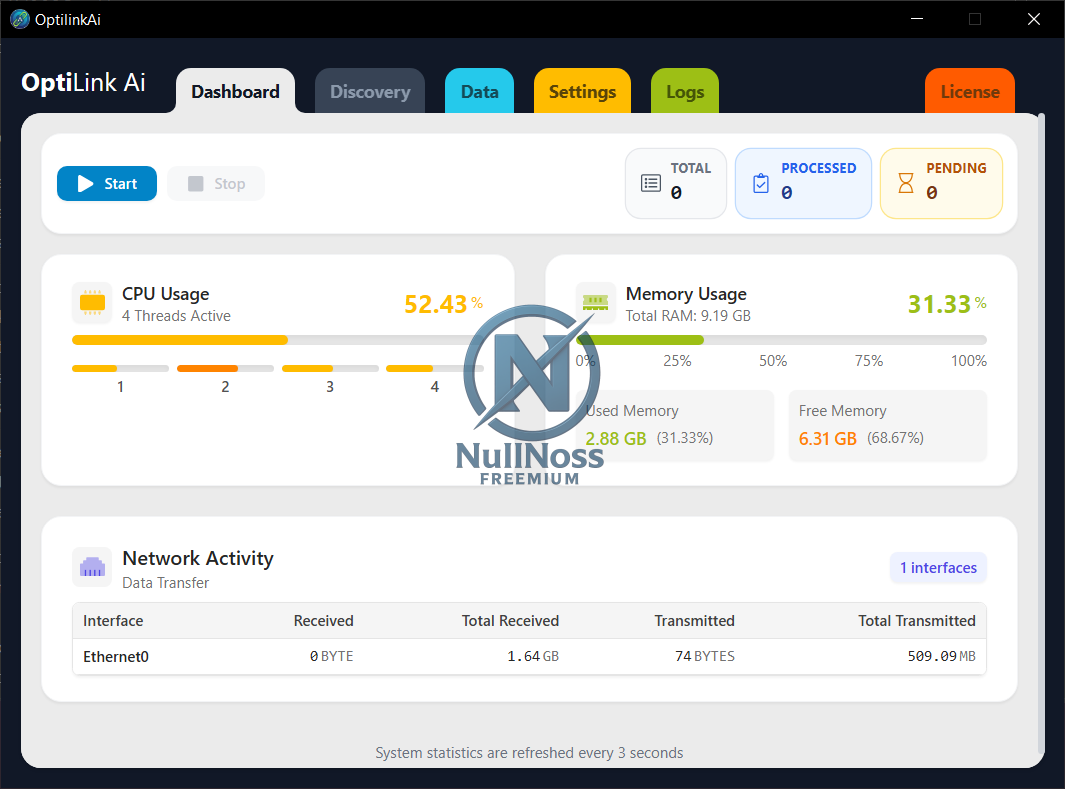Click the NullNoss Freemium logo
1065x789 pixels.
(530, 395)
